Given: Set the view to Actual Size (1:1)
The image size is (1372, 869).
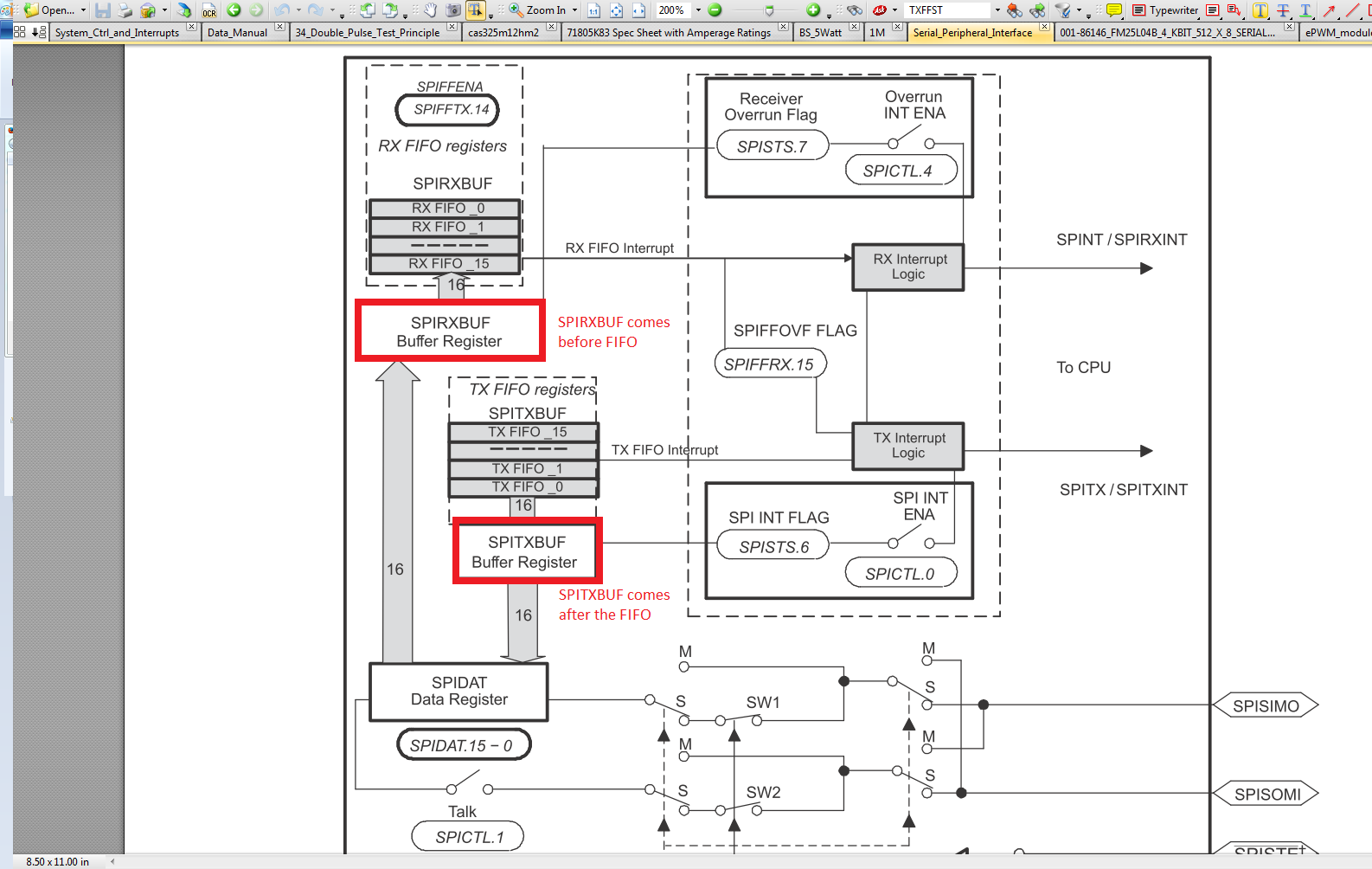Looking at the screenshot, I should [x=594, y=10].
